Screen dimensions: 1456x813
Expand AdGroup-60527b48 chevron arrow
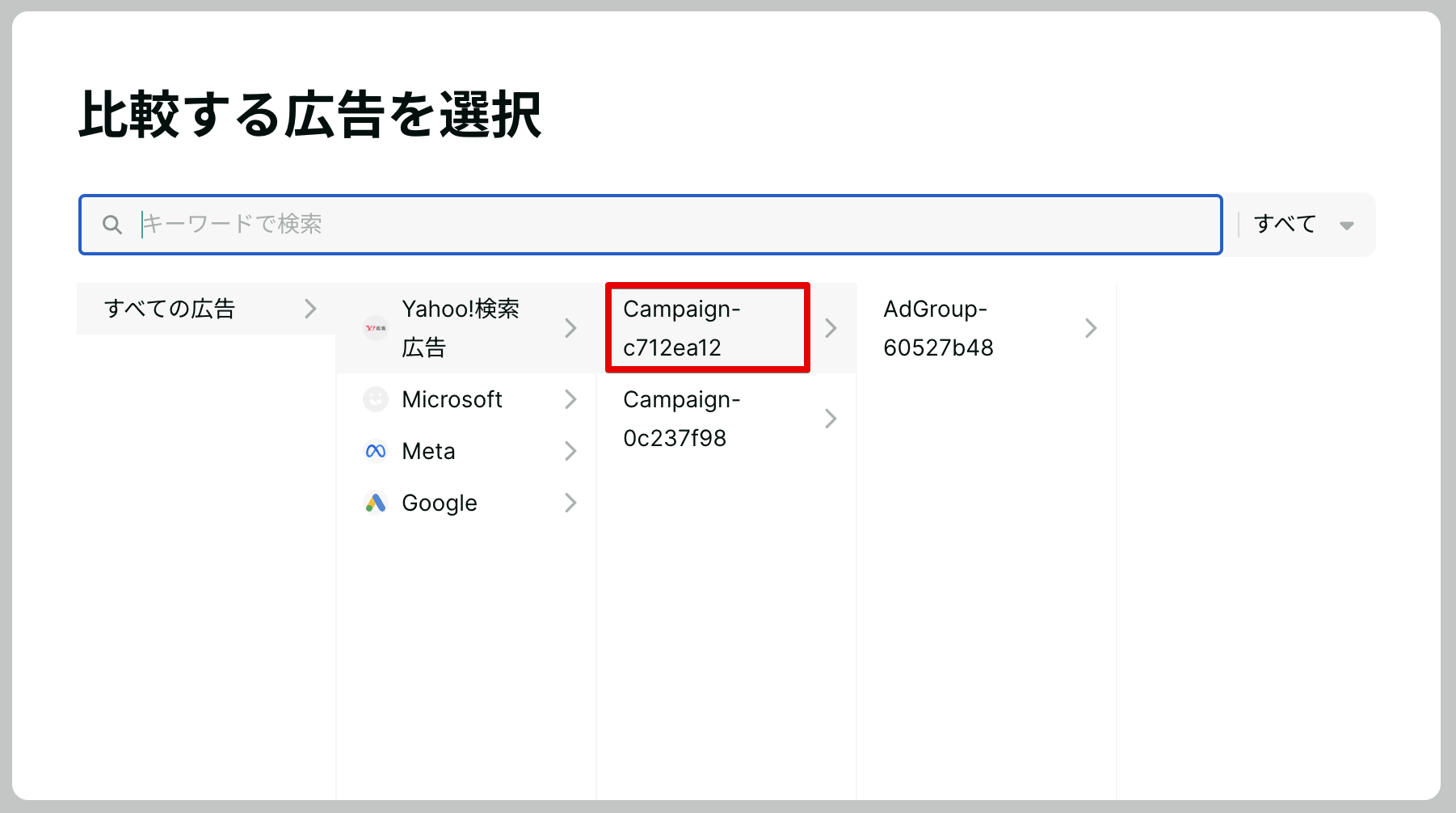[1091, 328]
